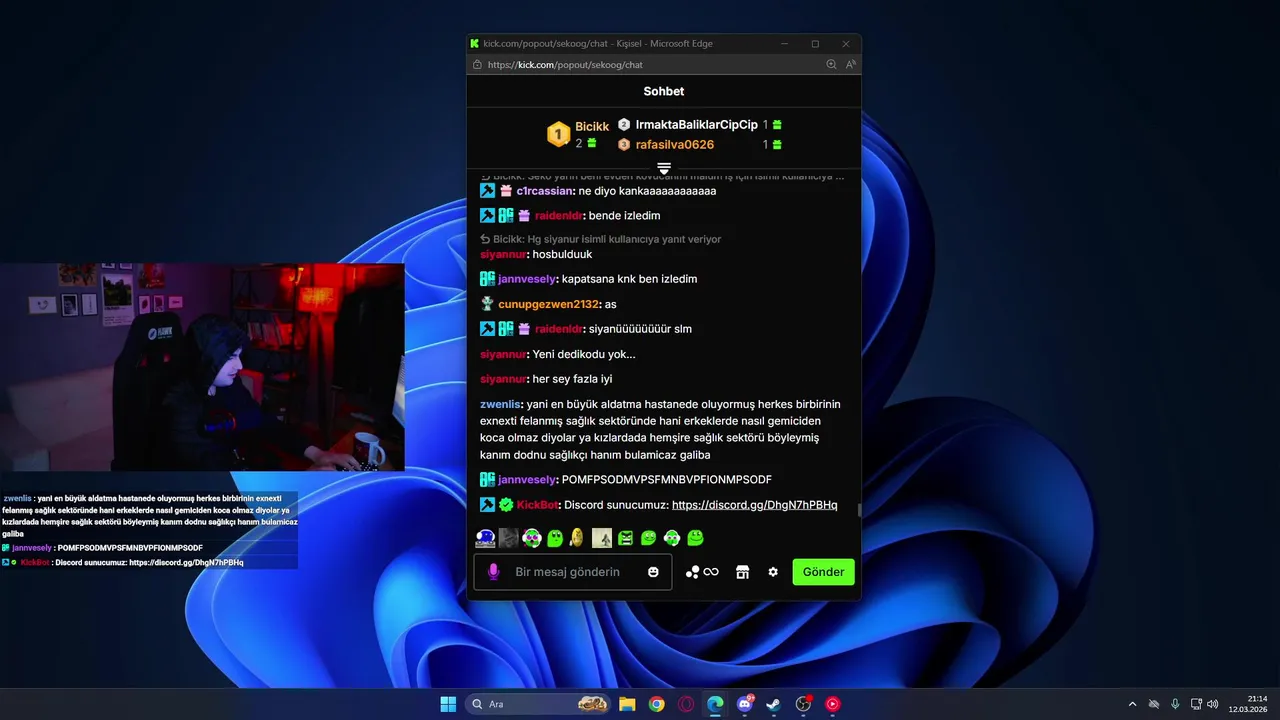This screenshot has height=720, width=1280.
Task: Pick the yellow potato emote
Action: [577, 538]
